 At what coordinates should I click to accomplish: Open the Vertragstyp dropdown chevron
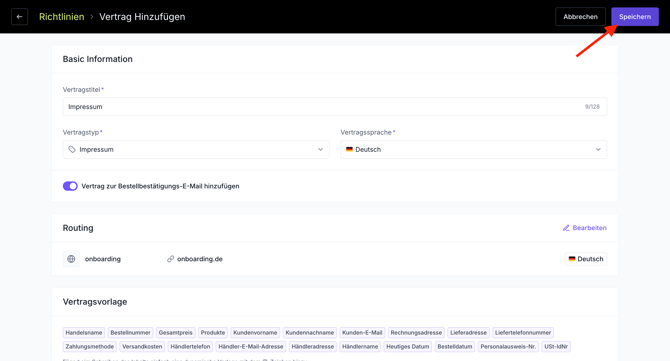320,150
